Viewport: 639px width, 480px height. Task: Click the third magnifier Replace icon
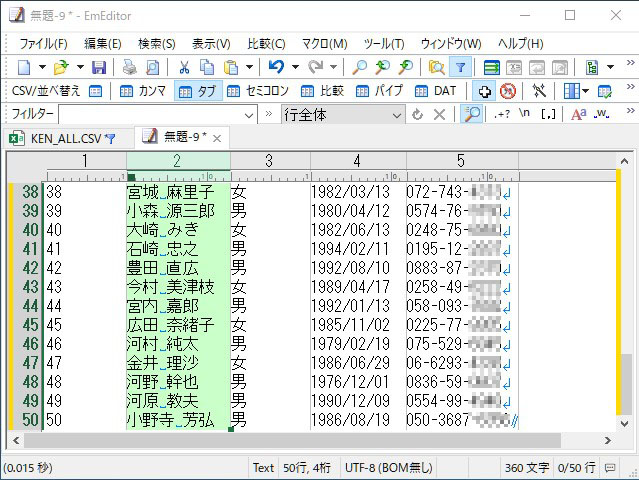[x=405, y=67]
